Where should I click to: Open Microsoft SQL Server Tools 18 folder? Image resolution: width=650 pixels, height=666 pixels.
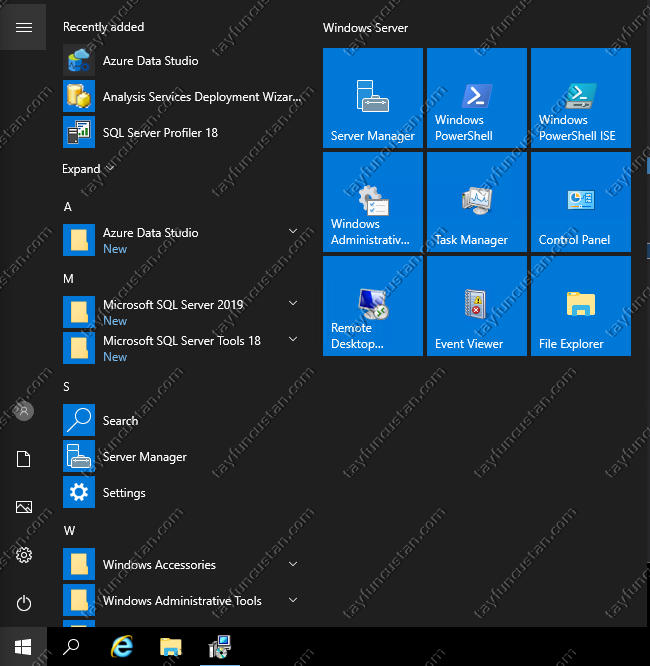(183, 348)
